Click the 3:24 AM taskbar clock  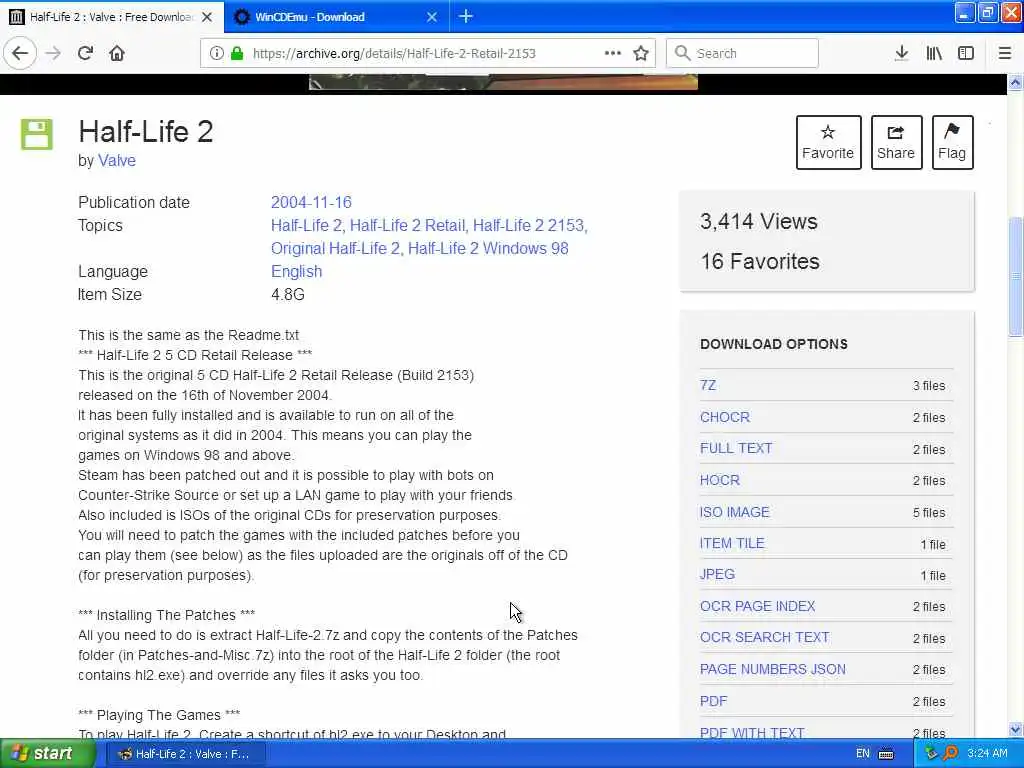pos(987,754)
